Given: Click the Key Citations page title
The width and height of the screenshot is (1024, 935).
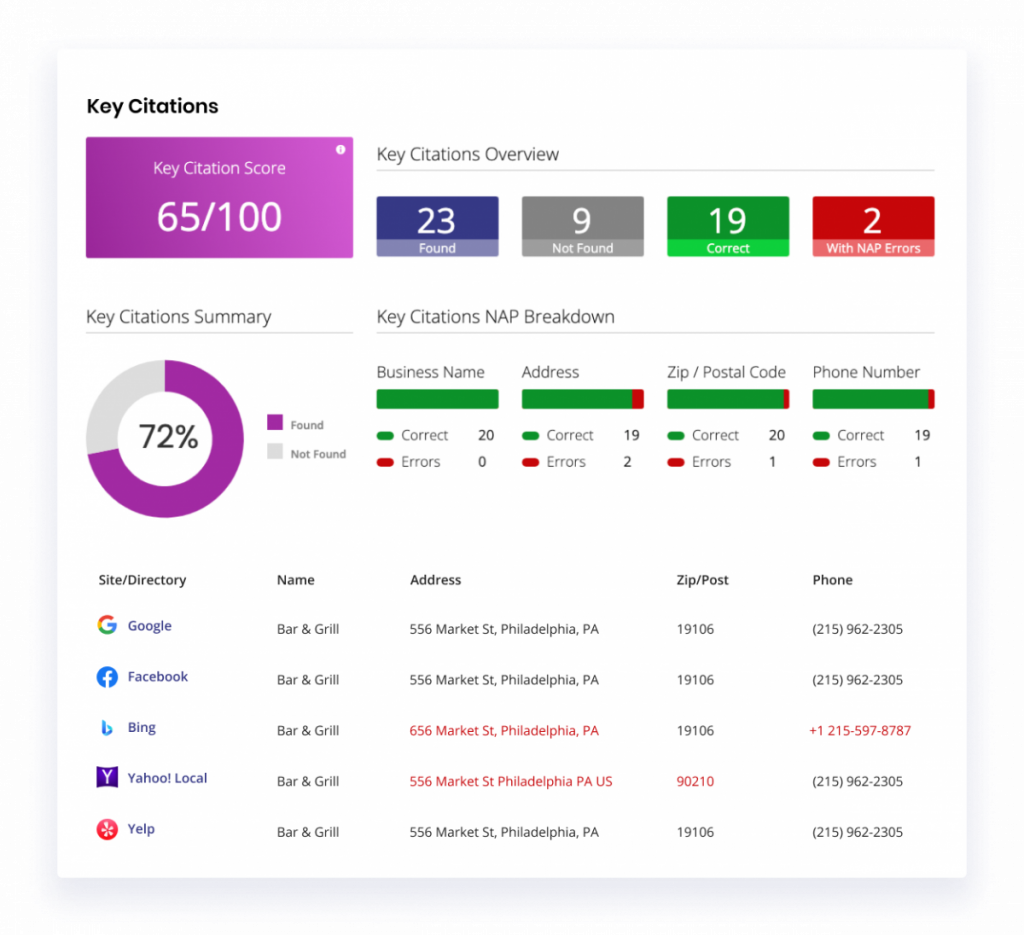Looking at the screenshot, I should pos(153,106).
